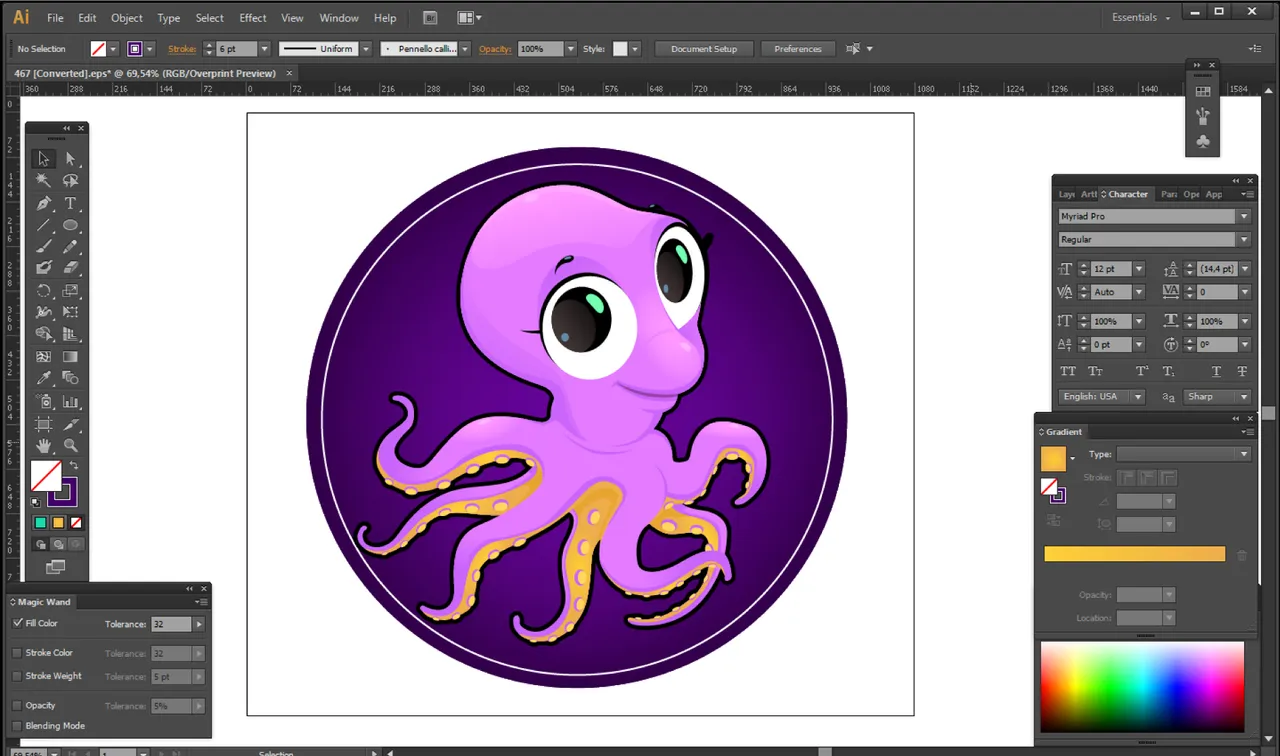Select the Eyedropper tool

tap(43, 378)
